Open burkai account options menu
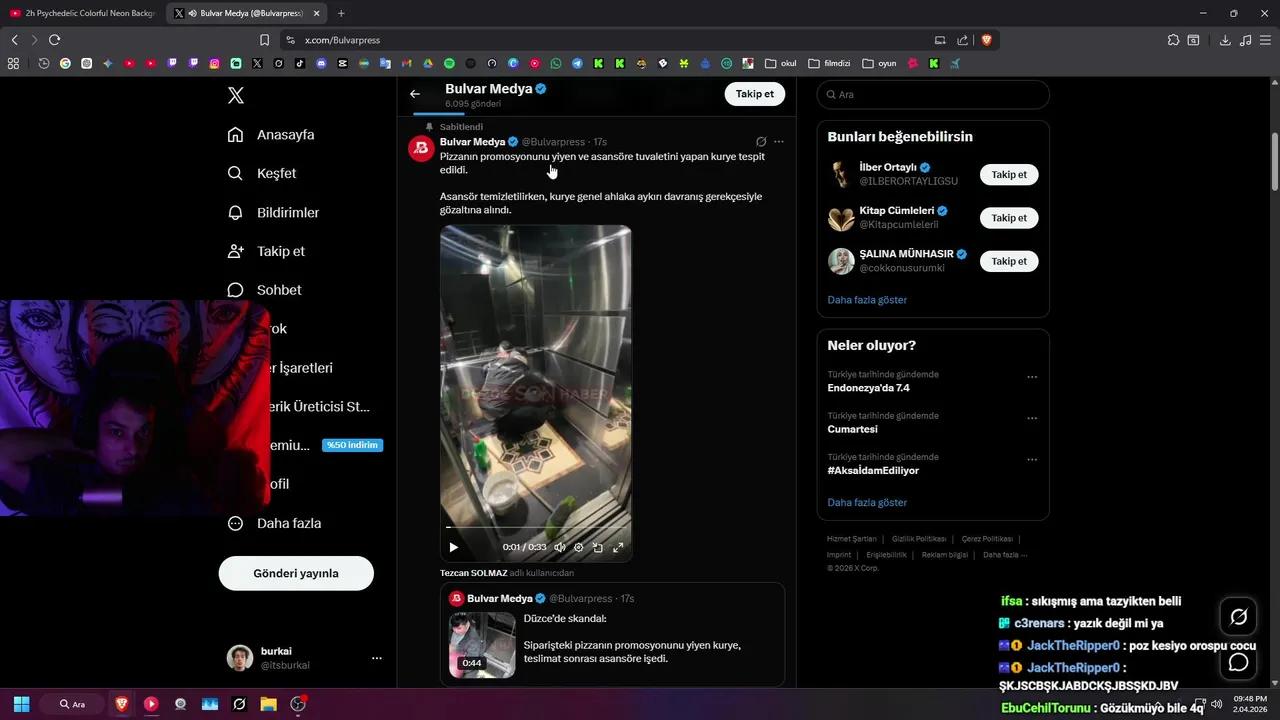 377,658
